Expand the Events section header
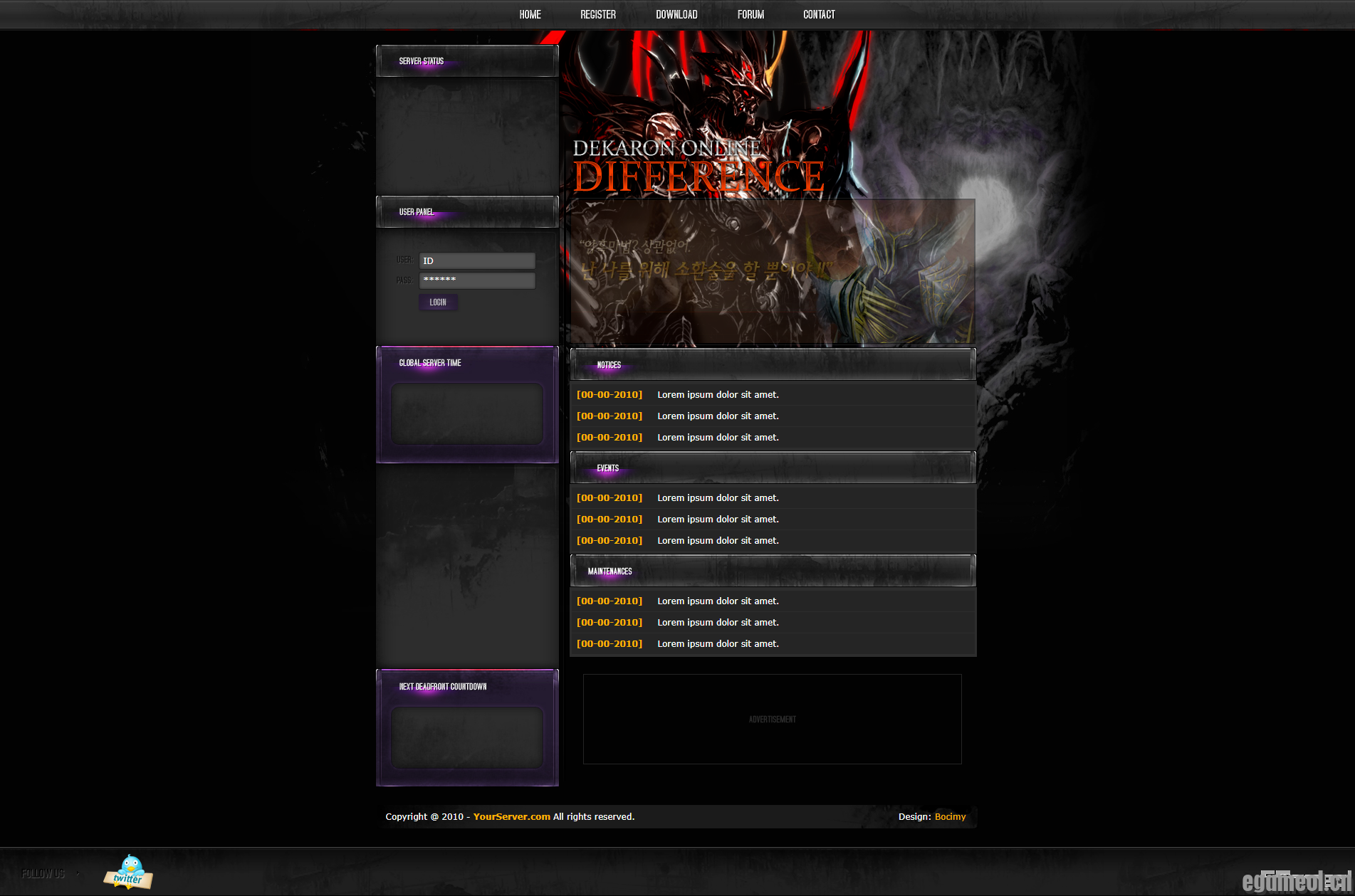 tap(607, 468)
